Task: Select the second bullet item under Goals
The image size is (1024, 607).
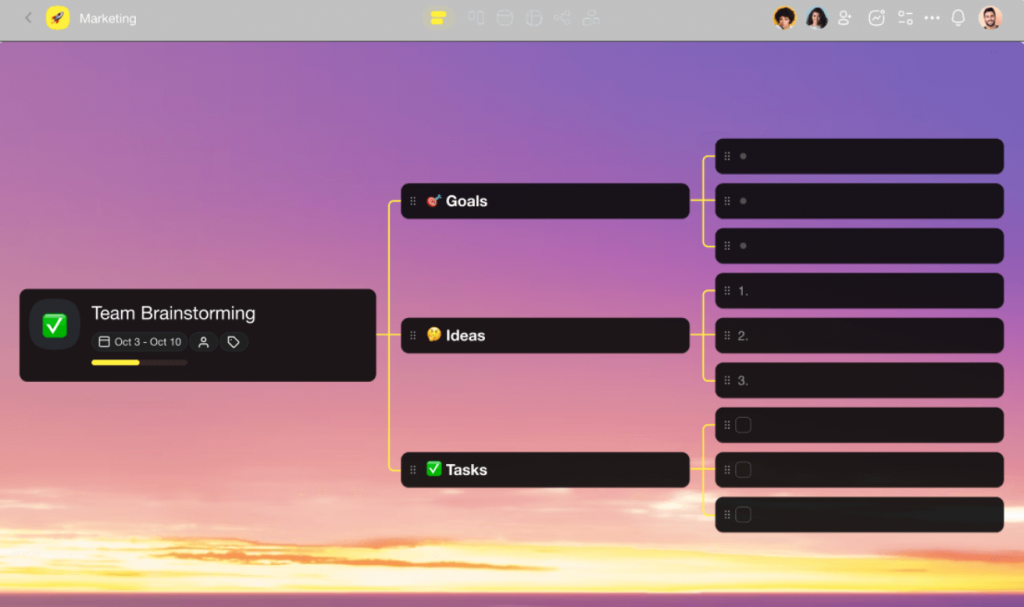Action: tap(859, 201)
